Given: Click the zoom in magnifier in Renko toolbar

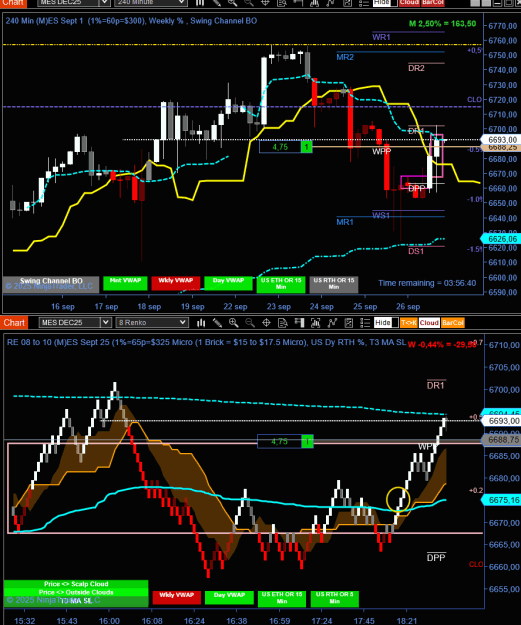Looking at the screenshot, I should [234, 322].
